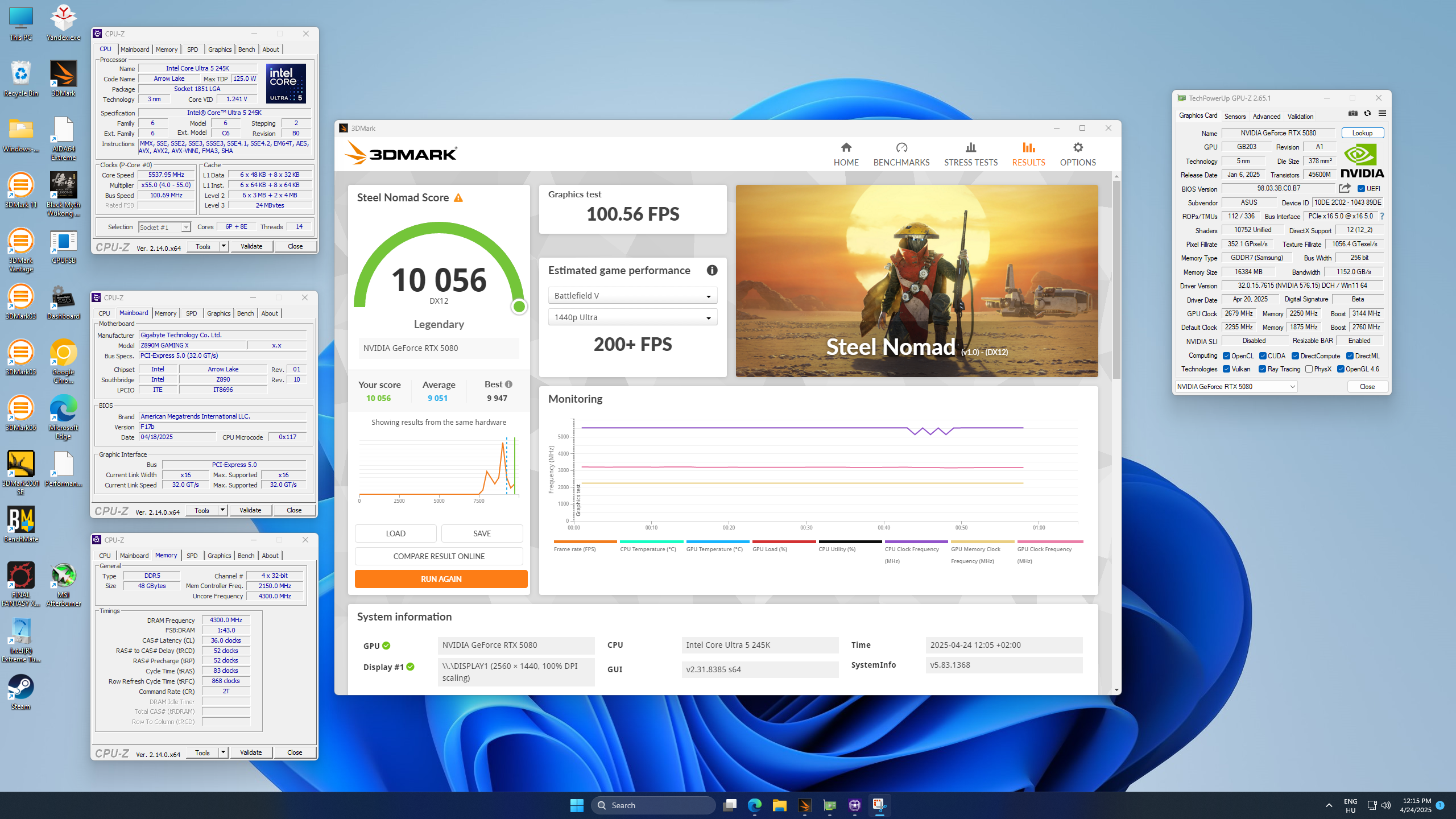Click the estimated game performance info icon

tap(712, 271)
